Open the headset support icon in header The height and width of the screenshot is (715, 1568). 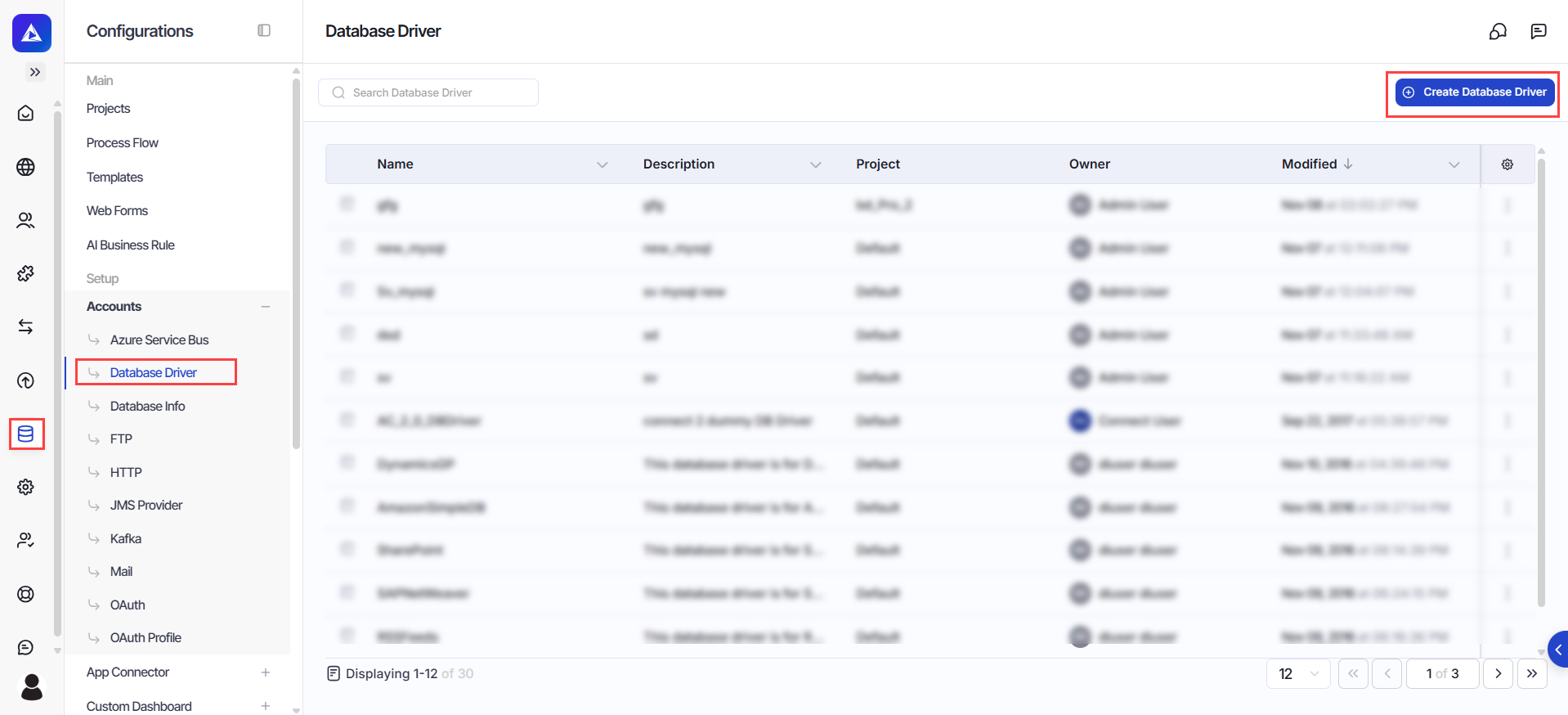(x=1498, y=31)
